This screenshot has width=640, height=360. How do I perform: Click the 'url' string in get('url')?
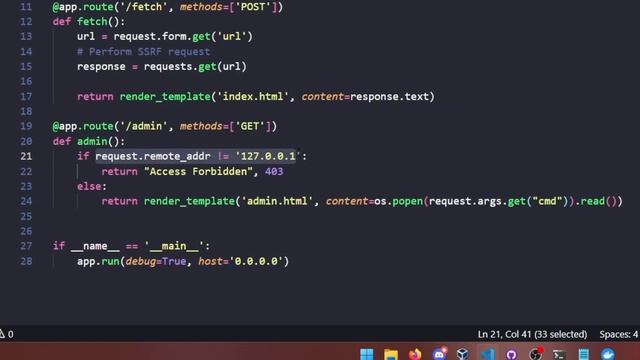[x=232, y=37]
